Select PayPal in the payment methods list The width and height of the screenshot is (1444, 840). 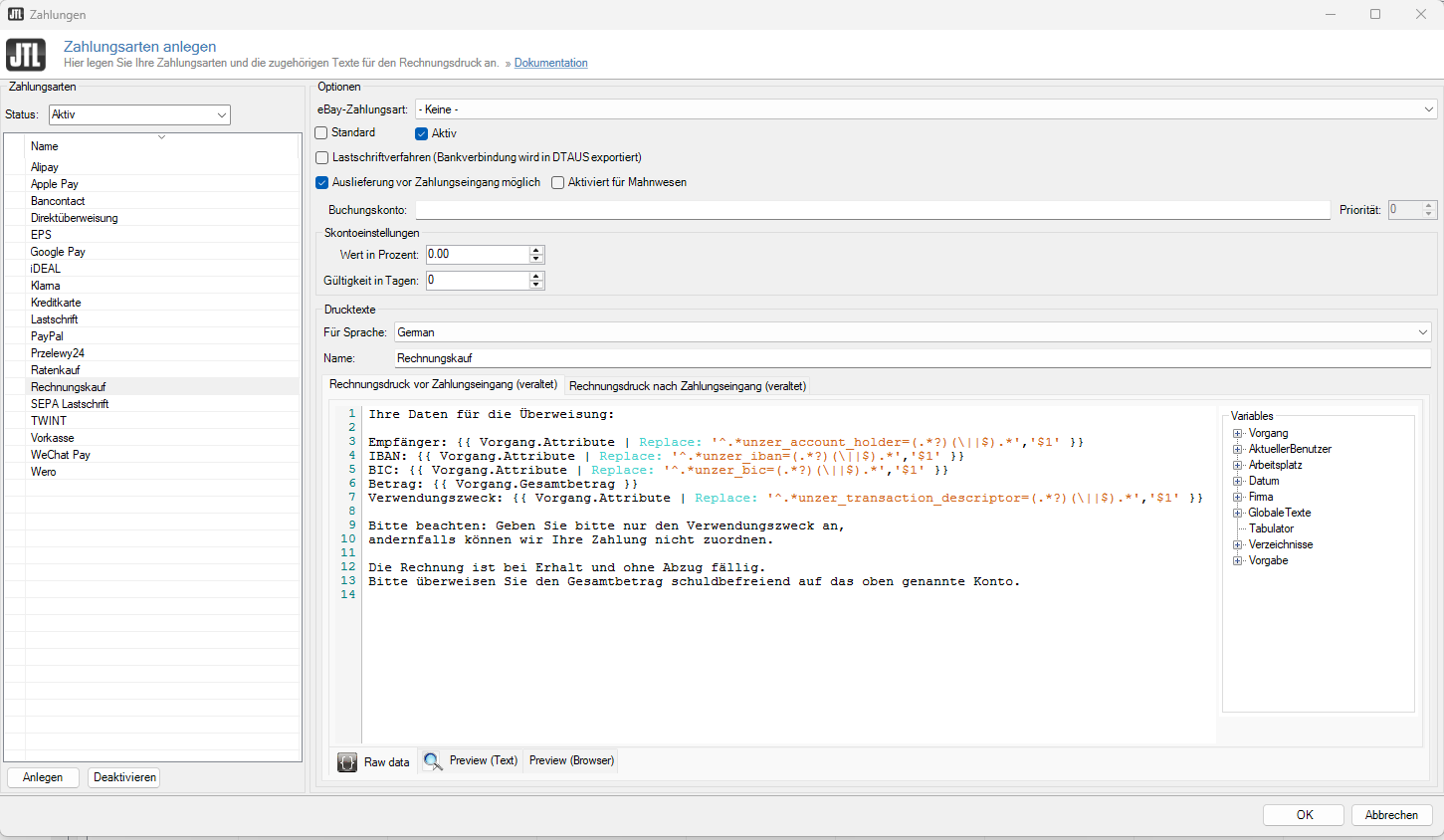[x=47, y=335]
